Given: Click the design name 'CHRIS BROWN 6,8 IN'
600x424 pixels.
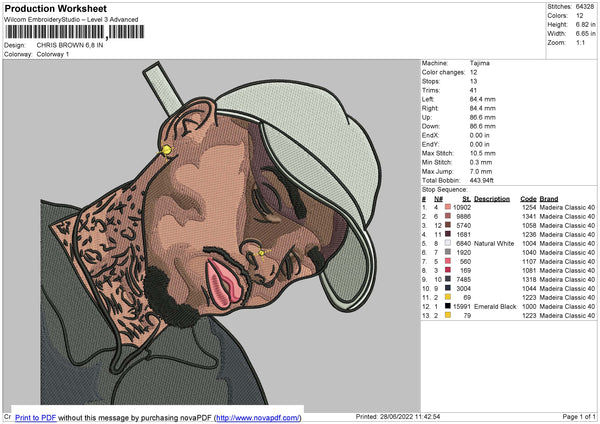Looking at the screenshot, I should point(70,45).
